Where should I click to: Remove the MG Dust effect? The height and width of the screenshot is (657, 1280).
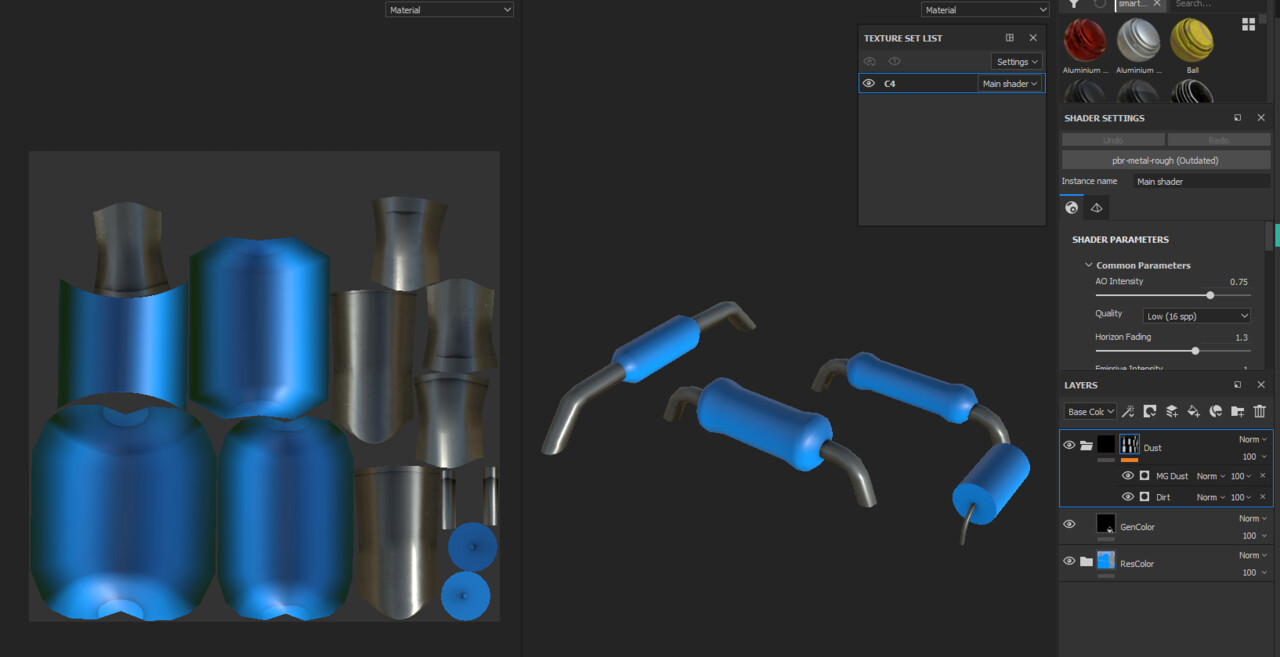pyautogui.click(x=1262, y=476)
